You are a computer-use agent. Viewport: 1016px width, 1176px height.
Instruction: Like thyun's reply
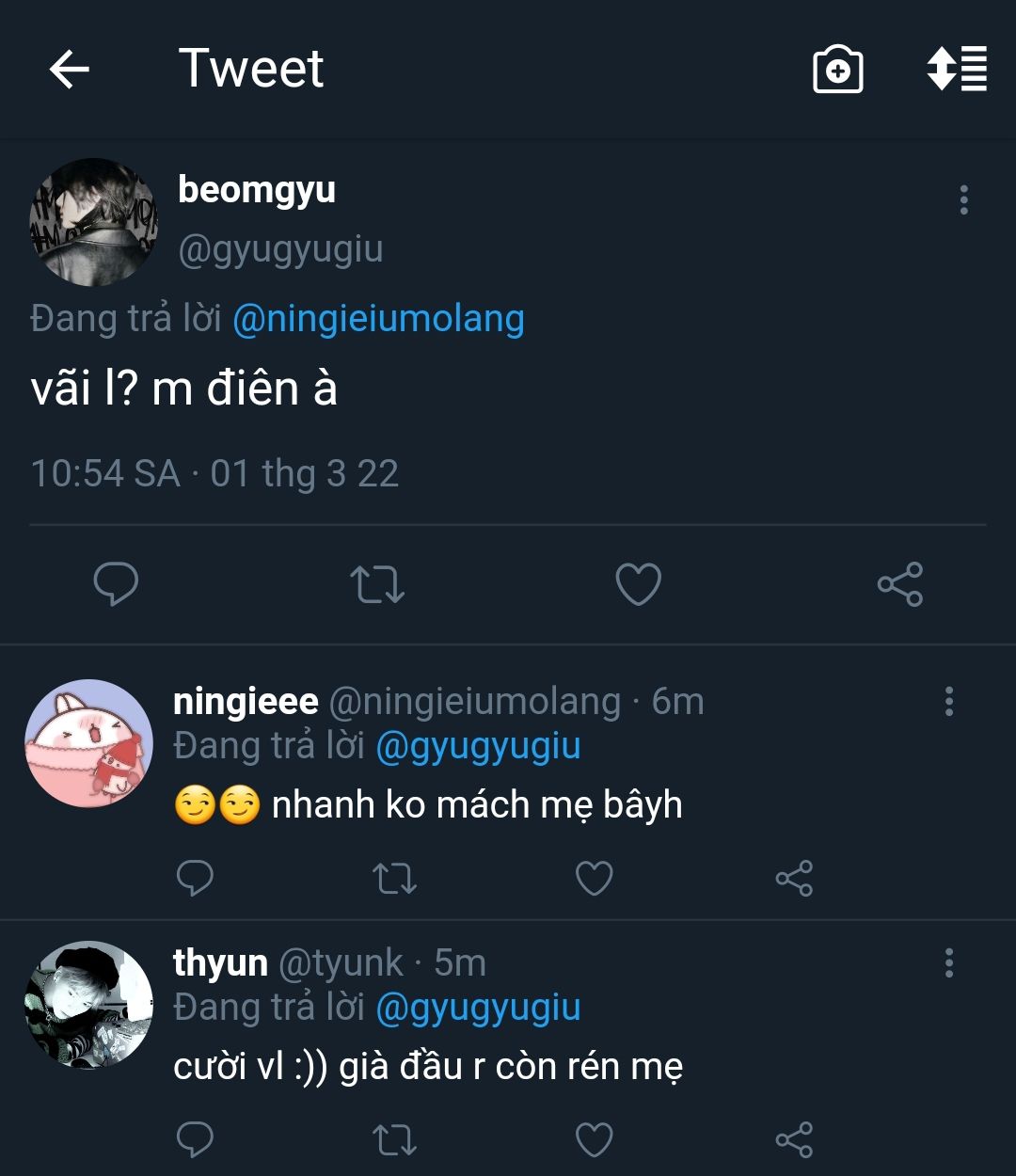click(594, 1139)
